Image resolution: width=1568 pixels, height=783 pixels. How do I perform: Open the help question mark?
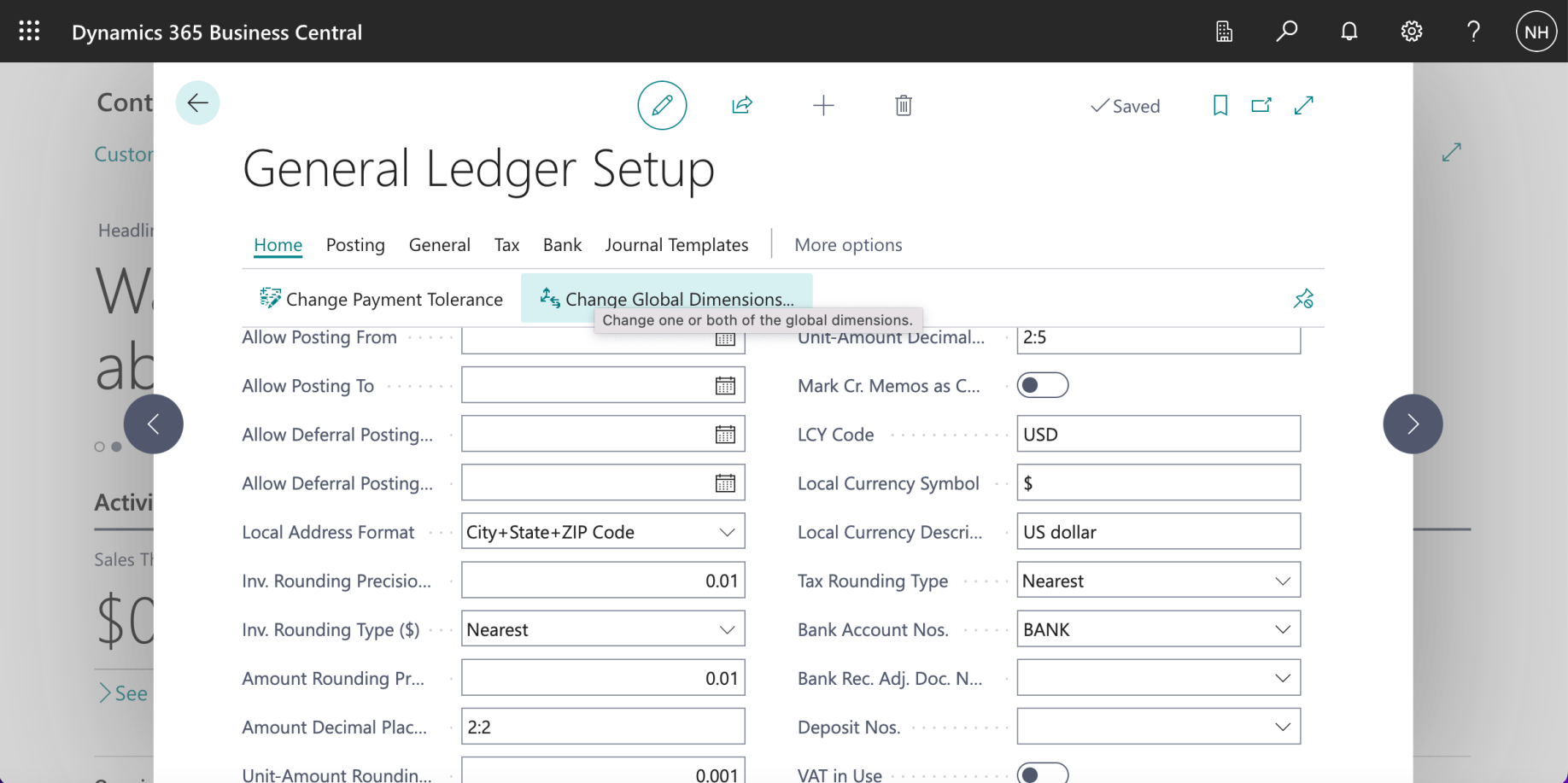(1473, 32)
